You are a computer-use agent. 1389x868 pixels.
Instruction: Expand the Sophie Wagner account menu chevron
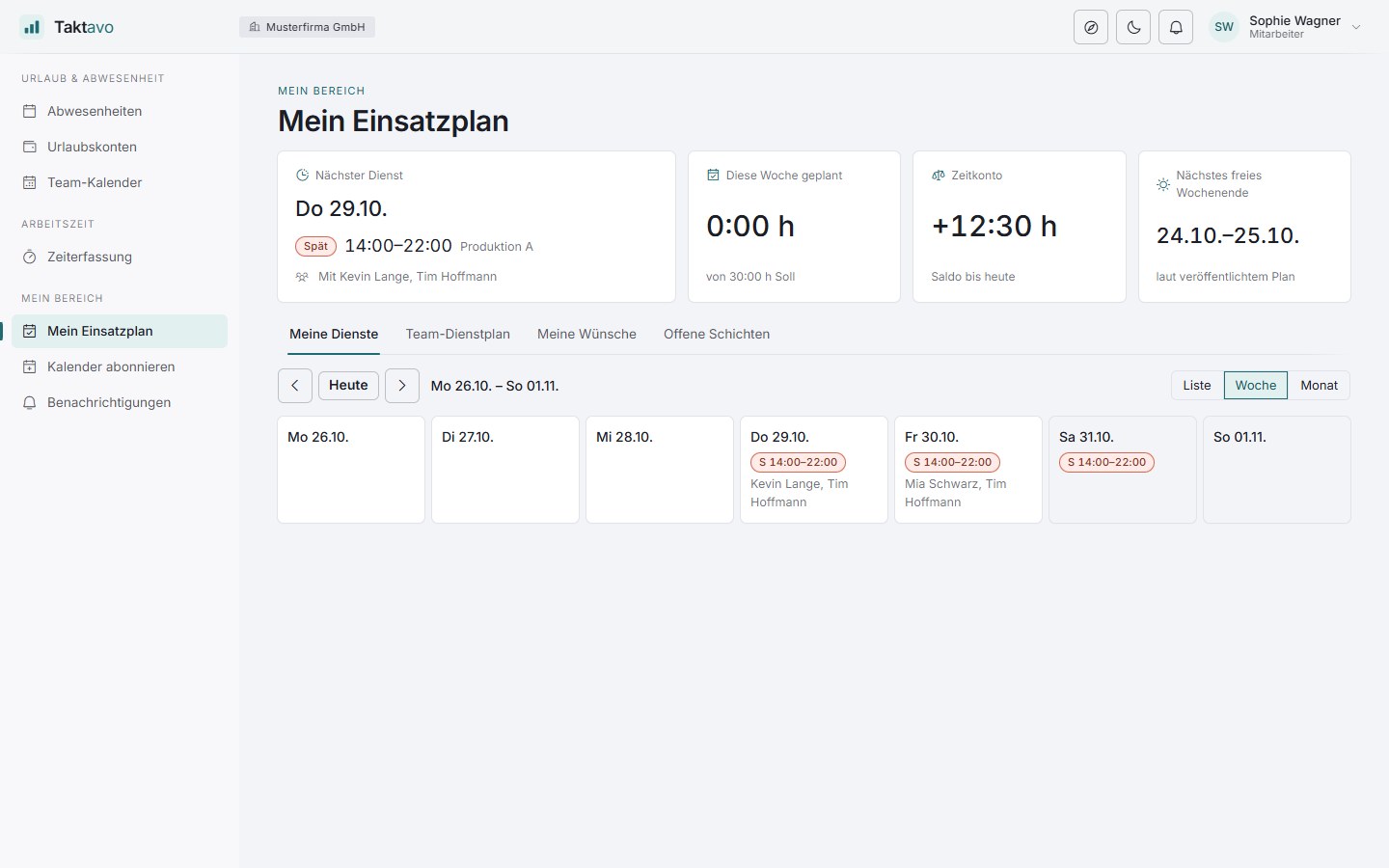pos(1356,27)
